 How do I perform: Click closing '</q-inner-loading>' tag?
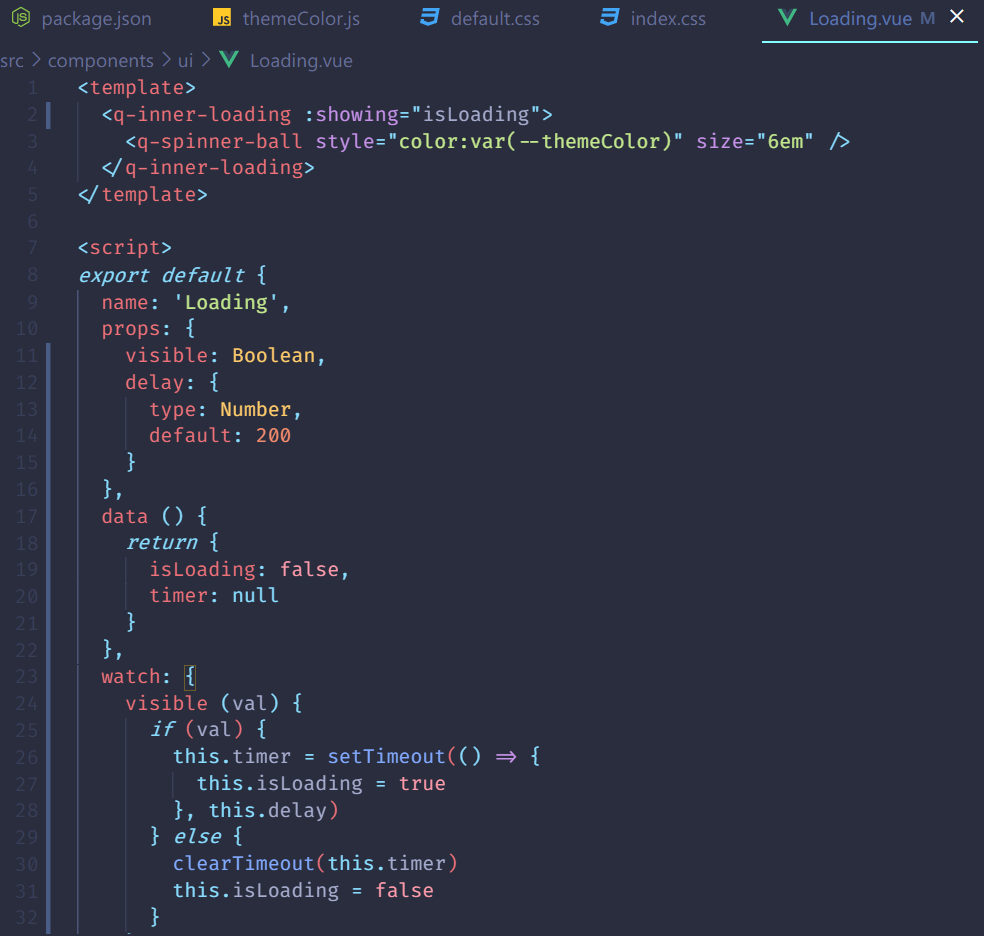[208, 168]
